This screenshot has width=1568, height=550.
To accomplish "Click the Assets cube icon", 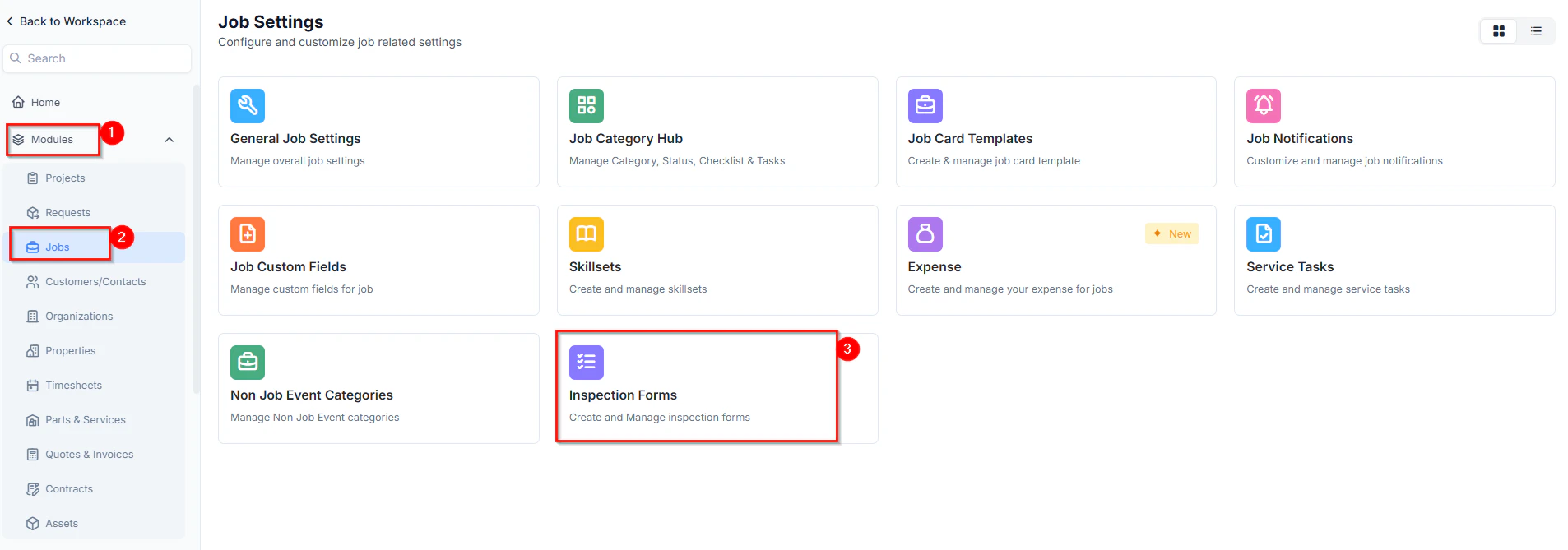I will point(33,524).
